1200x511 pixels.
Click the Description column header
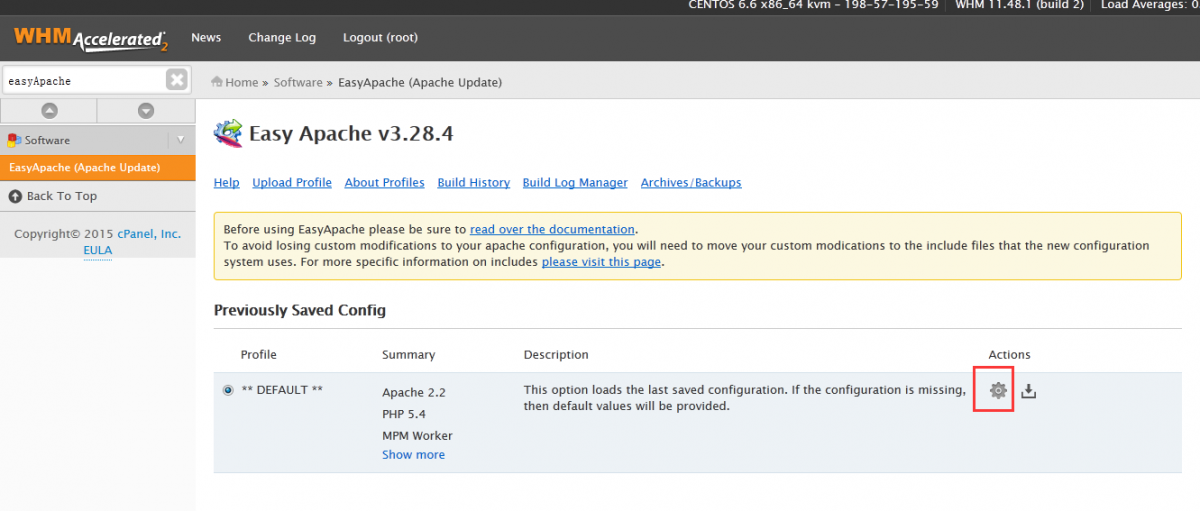tap(556, 355)
